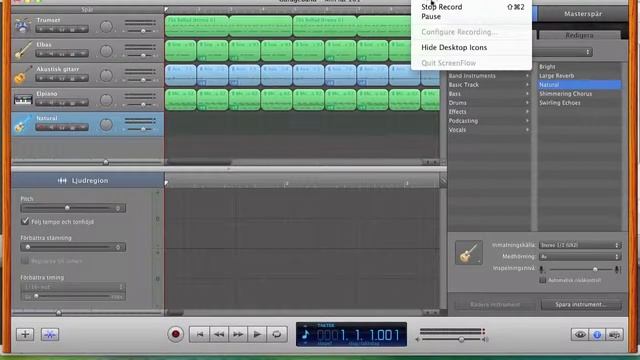Click the Elpiano keyboard track icon
The width and height of the screenshot is (640, 360).
tap(23, 99)
